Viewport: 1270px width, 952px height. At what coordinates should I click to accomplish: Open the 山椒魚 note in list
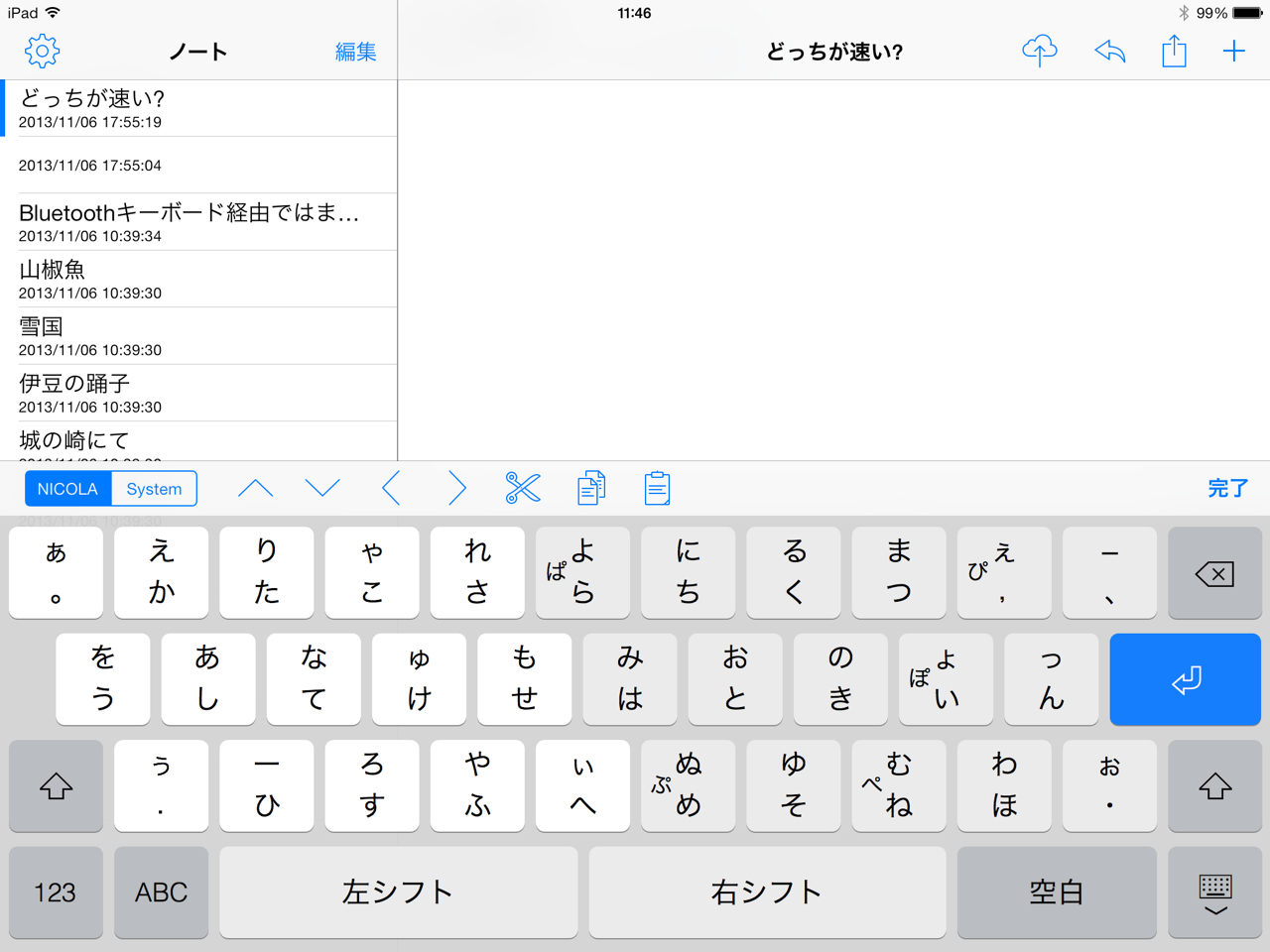198,279
